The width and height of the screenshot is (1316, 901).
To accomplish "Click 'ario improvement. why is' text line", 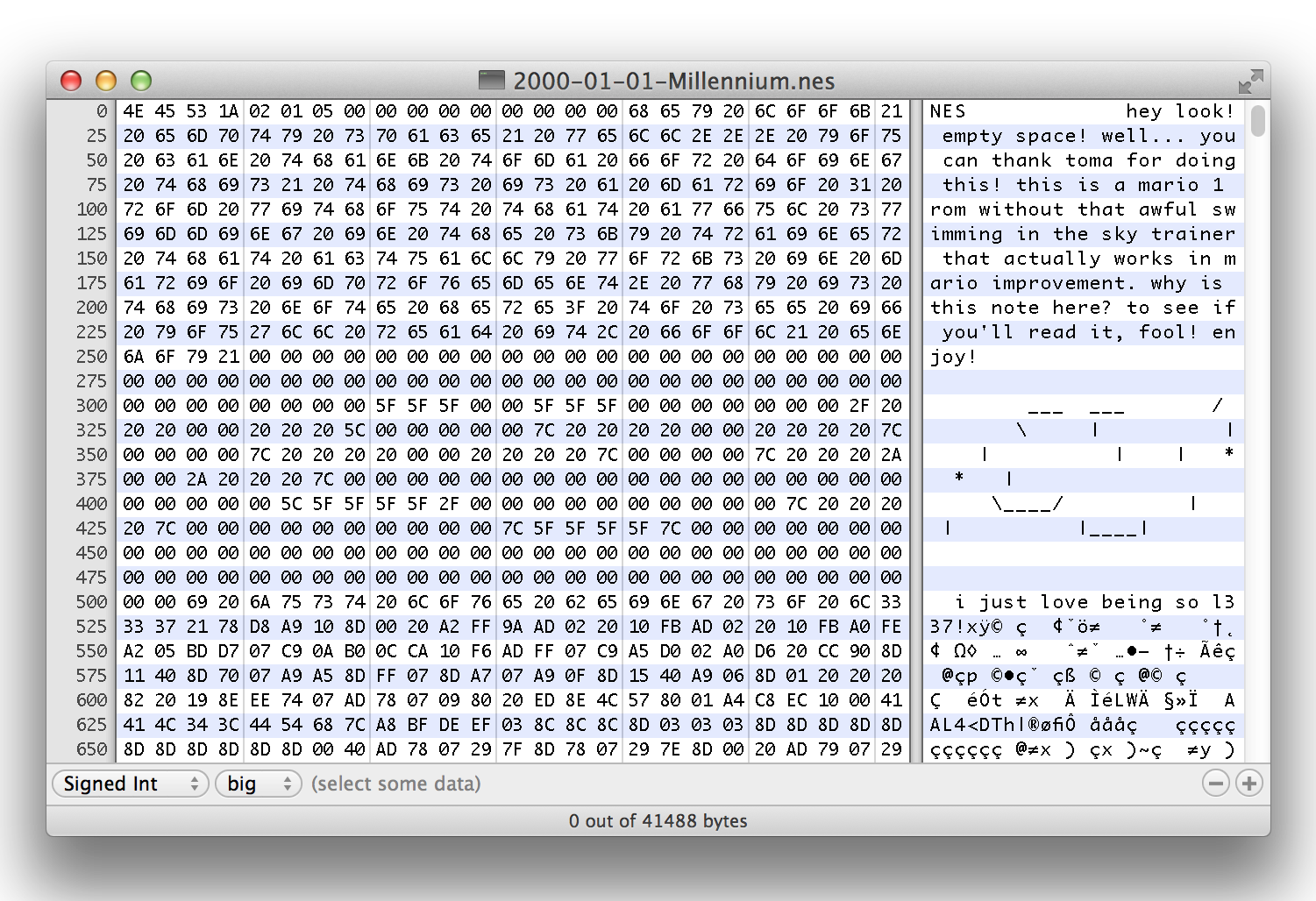I will pos(1077,283).
